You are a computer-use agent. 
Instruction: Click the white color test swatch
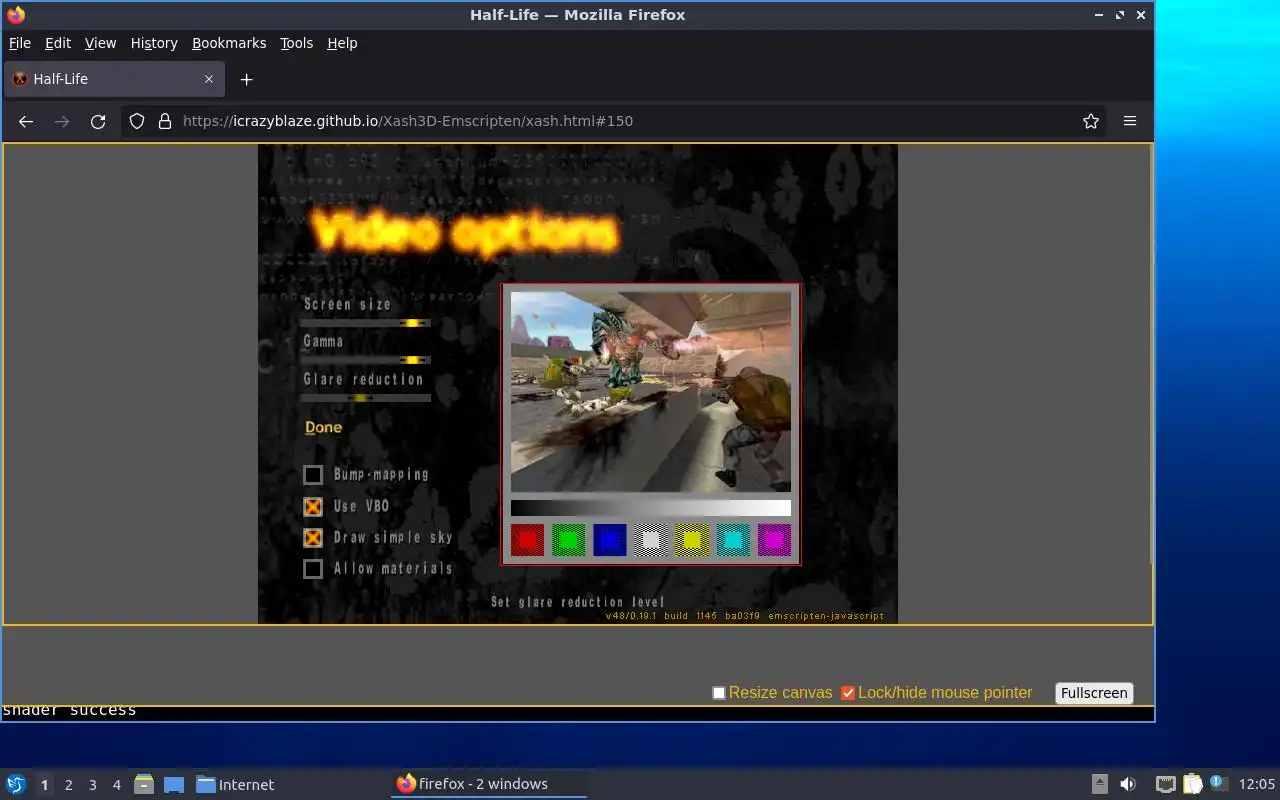click(x=651, y=540)
